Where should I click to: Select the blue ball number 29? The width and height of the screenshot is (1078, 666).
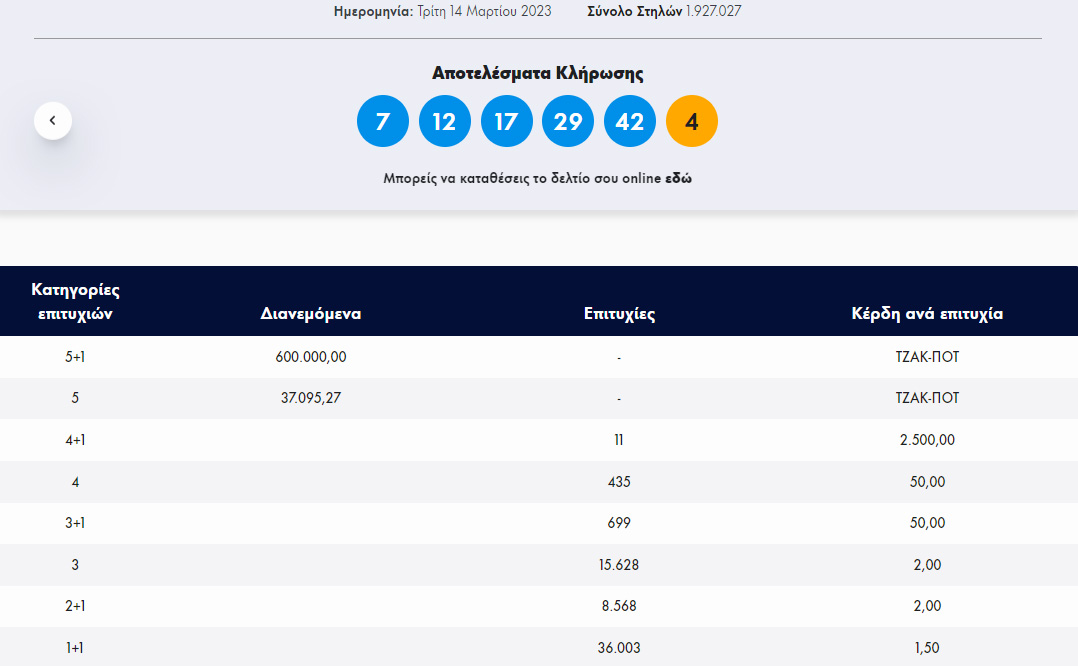(568, 121)
